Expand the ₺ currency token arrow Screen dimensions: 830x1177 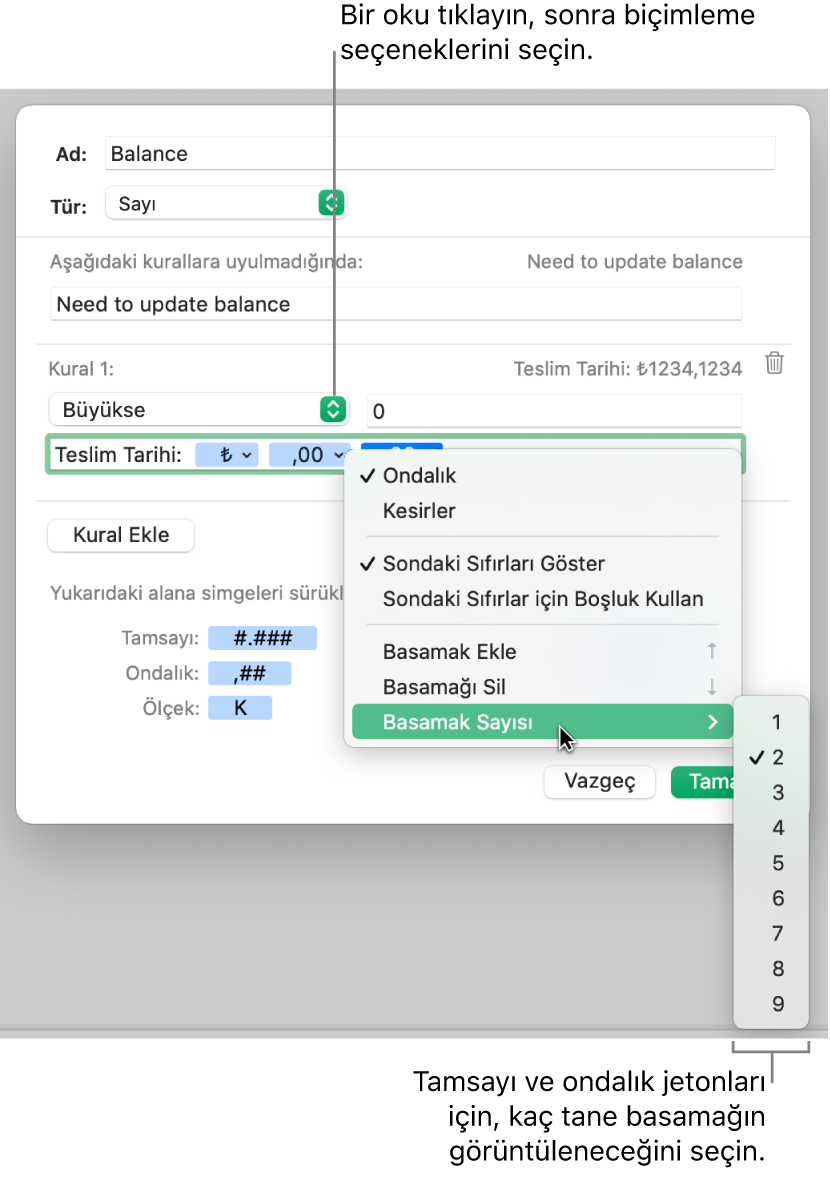coord(246,455)
